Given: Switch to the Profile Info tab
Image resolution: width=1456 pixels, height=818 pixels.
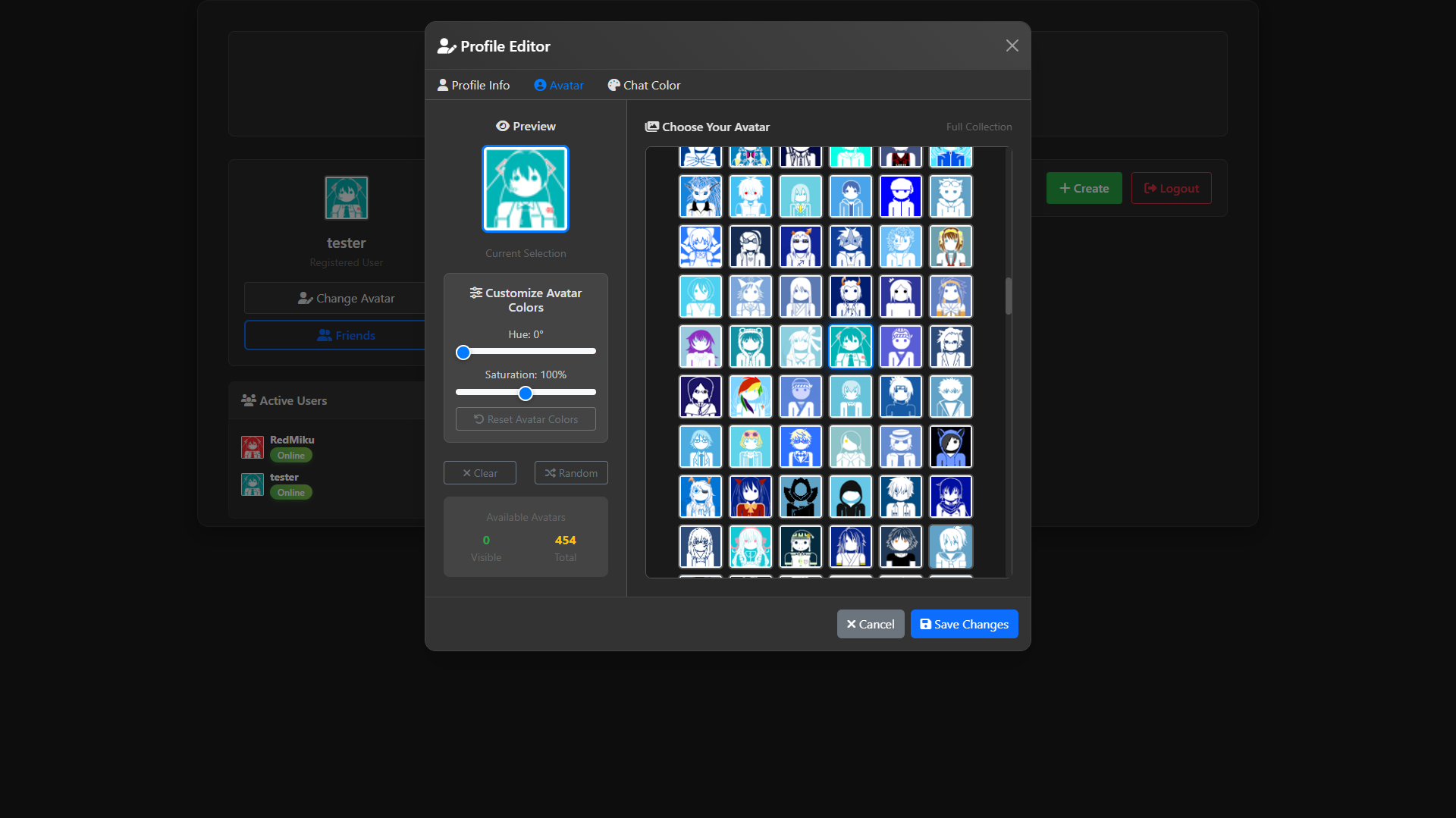Looking at the screenshot, I should 474,86.
